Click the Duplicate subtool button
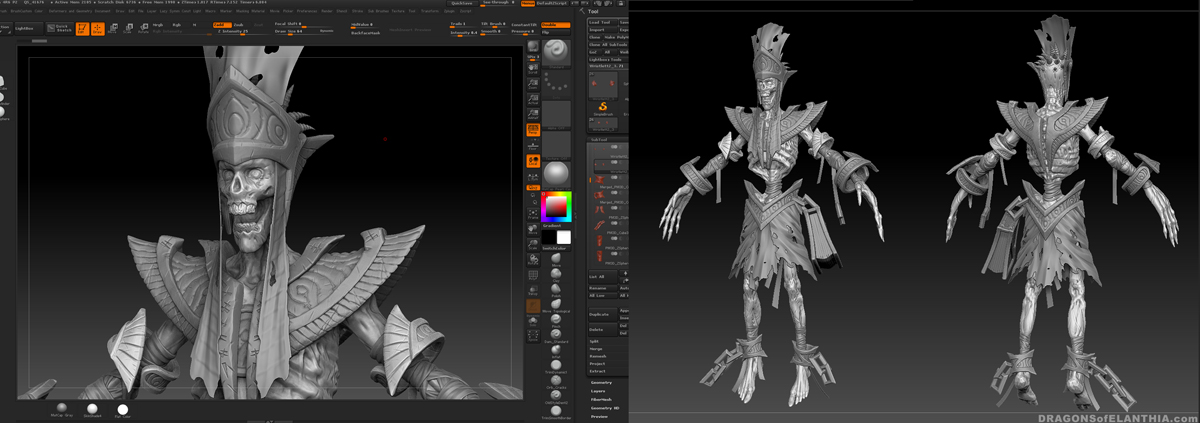Image resolution: width=1200 pixels, height=423 pixels. pos(601,315)
